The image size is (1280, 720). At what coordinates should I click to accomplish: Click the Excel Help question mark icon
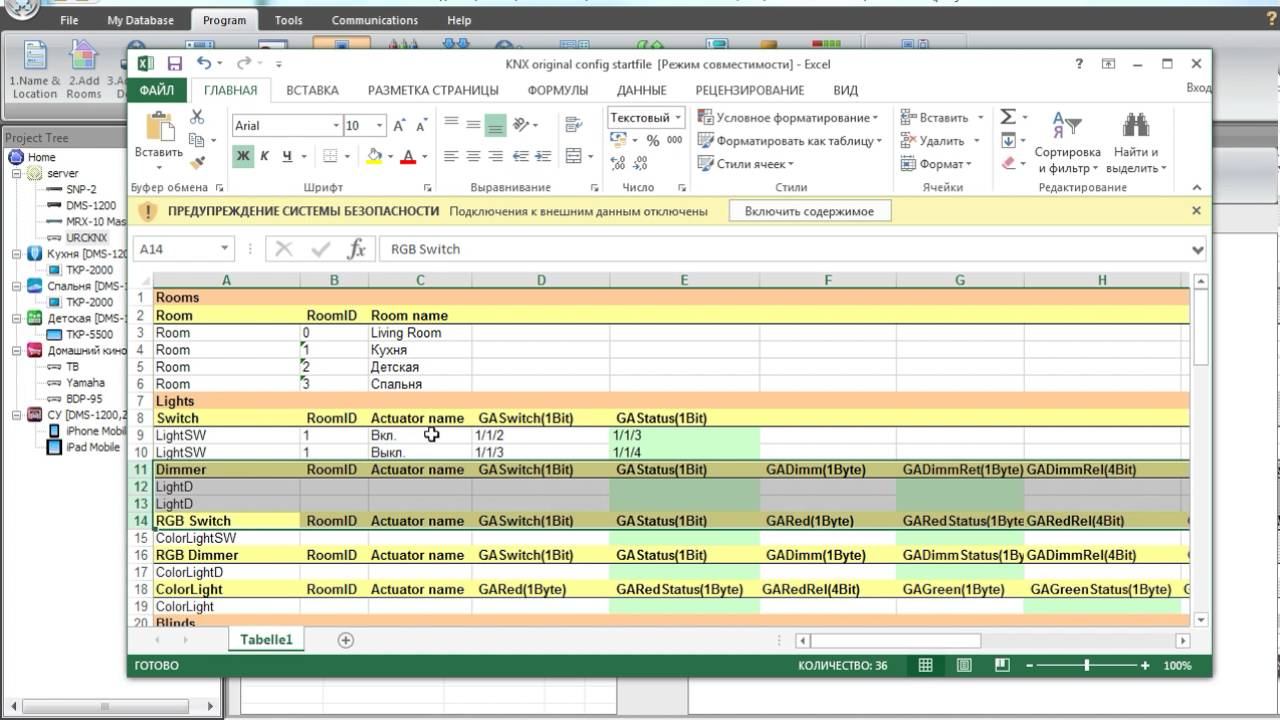[1079, 63]
